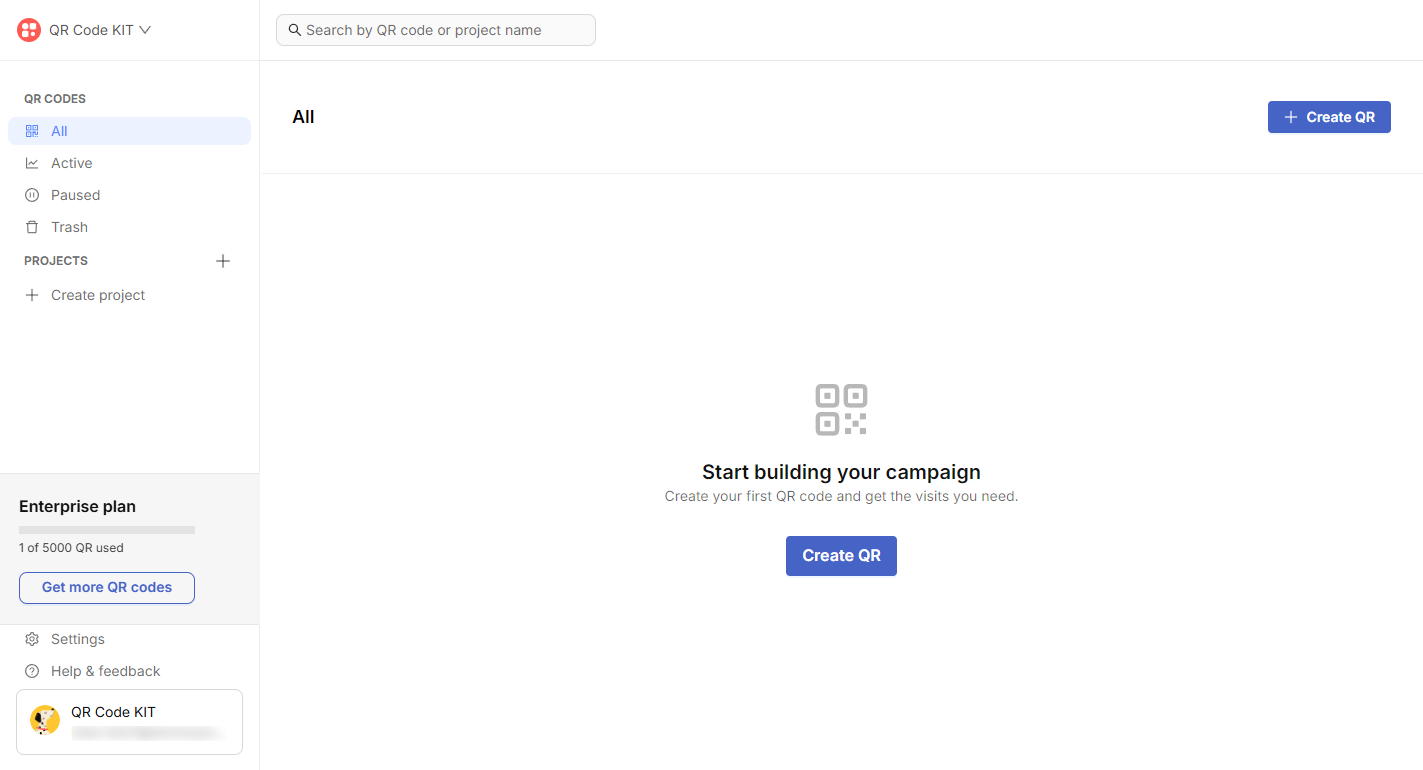
Task: Click the Settings gear icon
Action: pos(33,639)
